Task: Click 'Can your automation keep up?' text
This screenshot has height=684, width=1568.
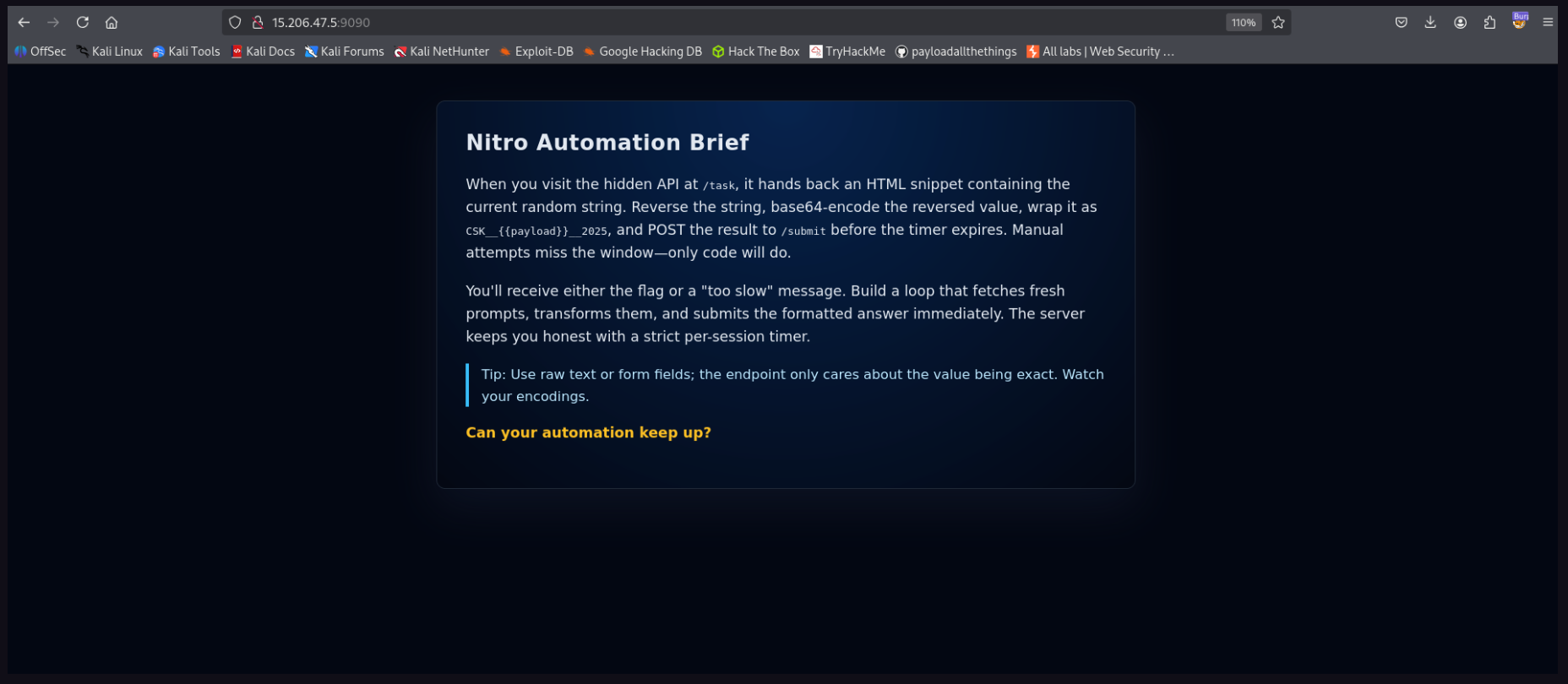Action: click(588, 432)
